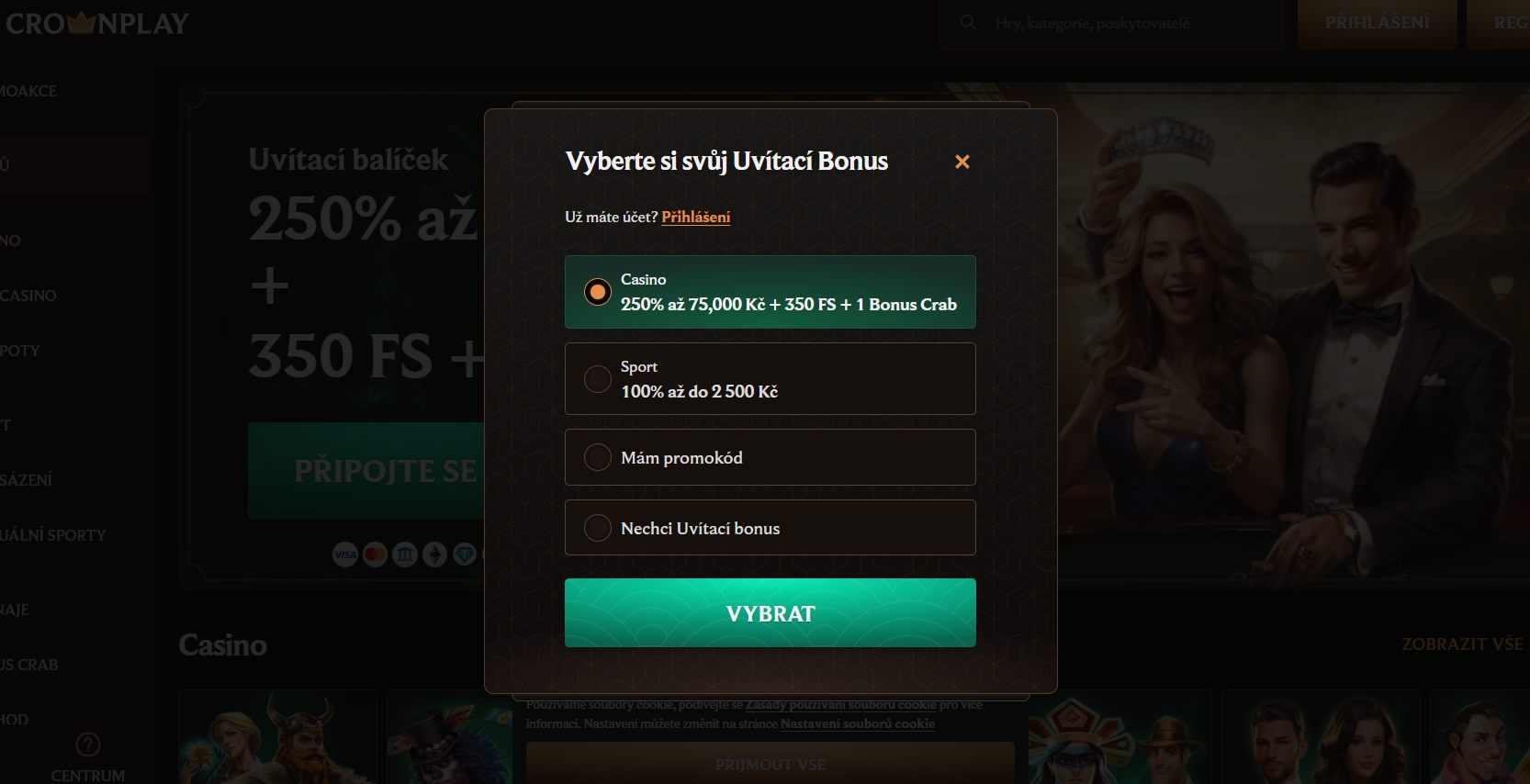
Task: Open the Casino sidebar menu item
Action: [28, 296]
